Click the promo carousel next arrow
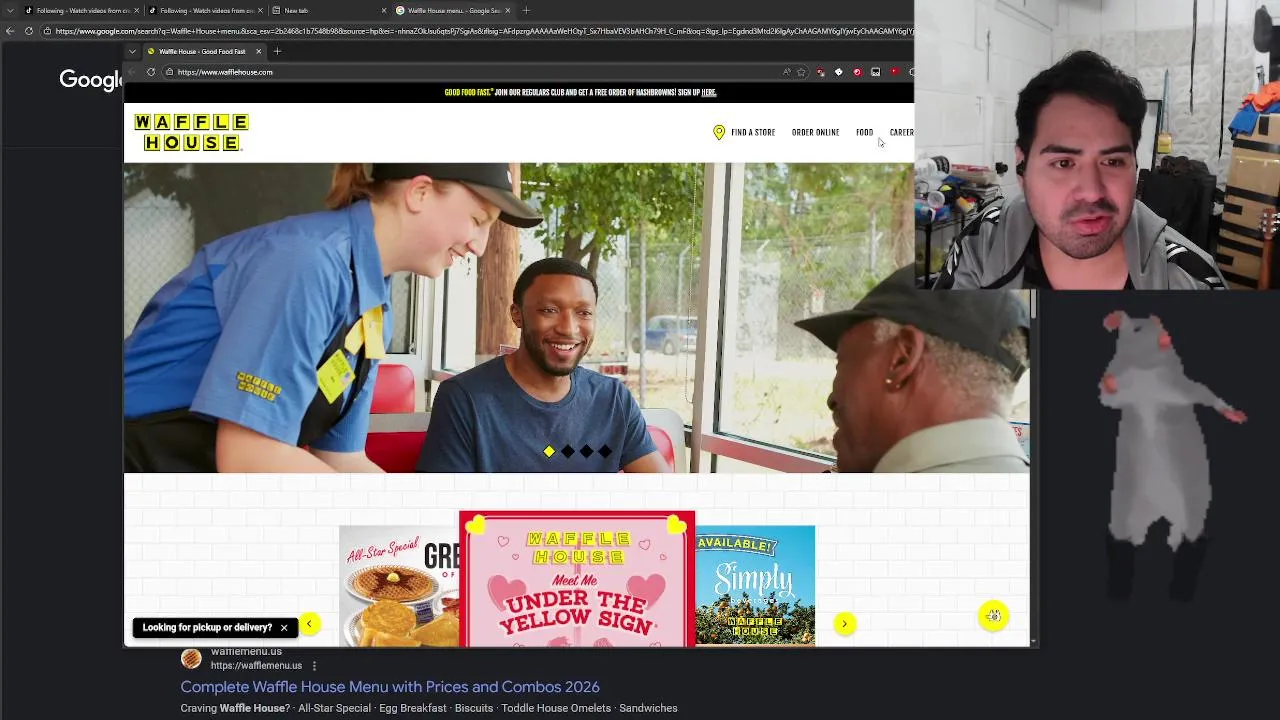Viewport: 1280px width, 720px height. coord(844,624)
